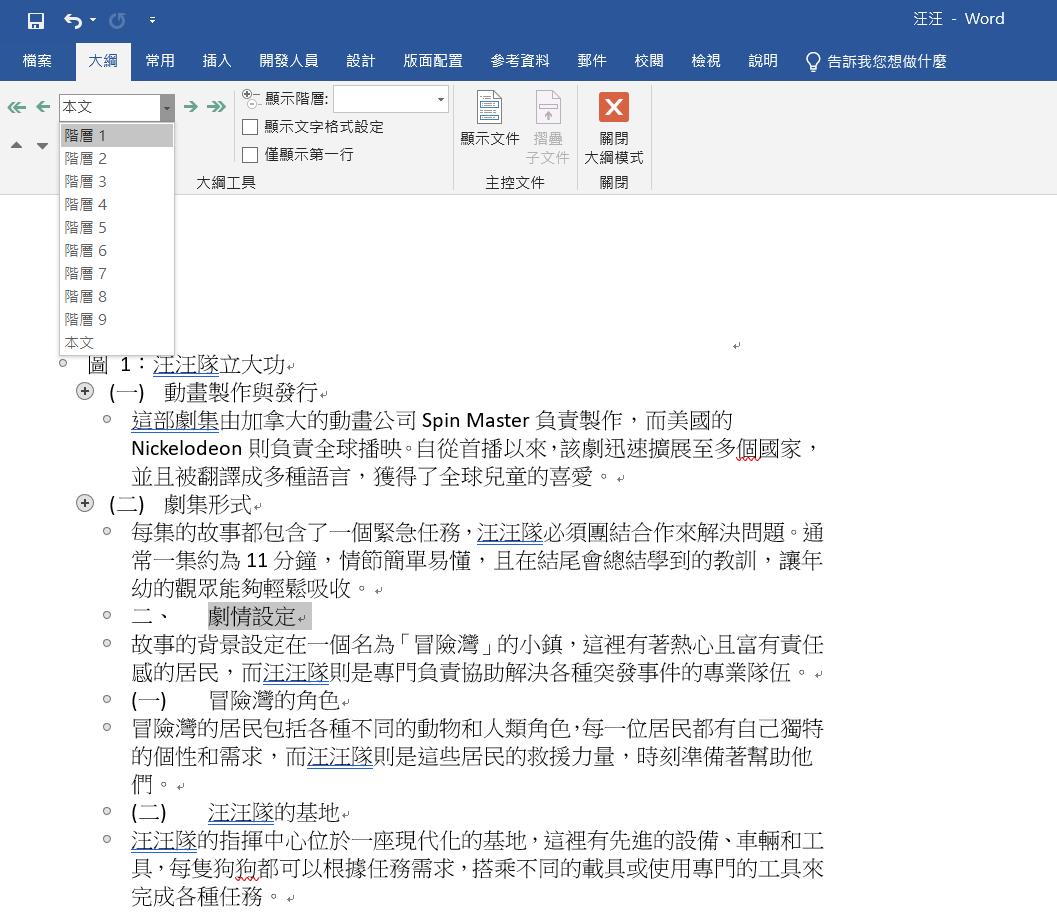The width and height of the screenshot is (1057, 913).
Task: Close outline view with 關閉大綱模式
Action: coord(613,127)
